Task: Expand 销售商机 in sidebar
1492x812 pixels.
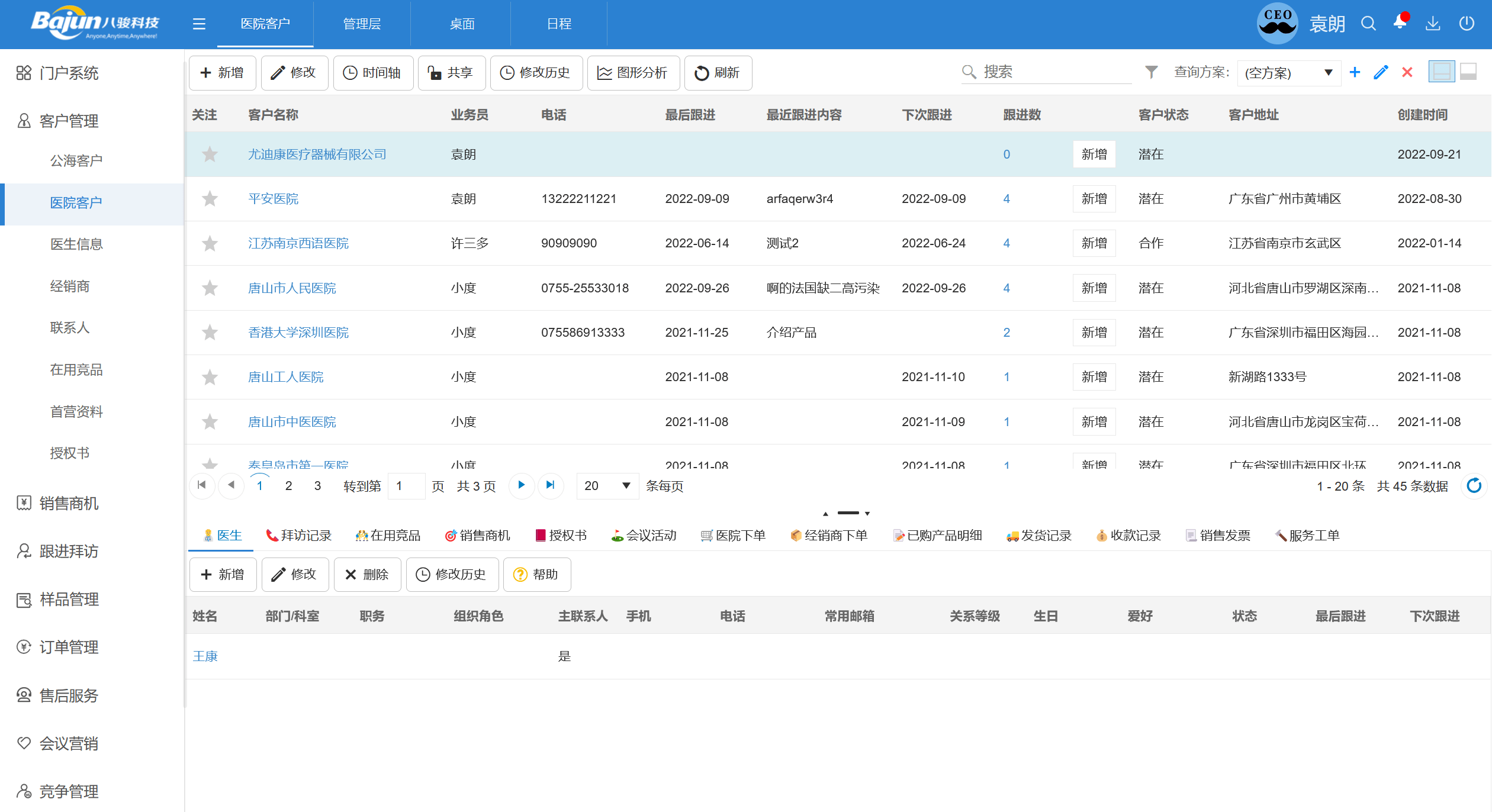Action: (69, 504)
